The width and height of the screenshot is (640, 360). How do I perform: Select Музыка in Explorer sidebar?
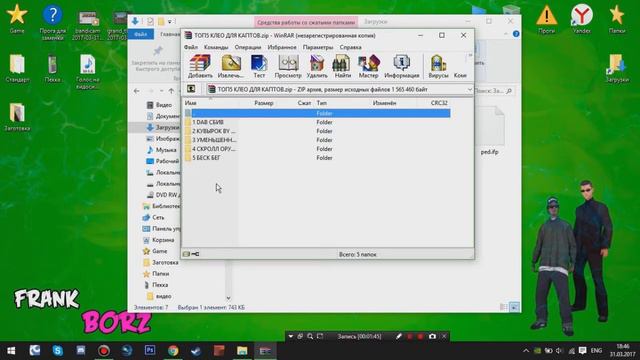coord(161,150)
